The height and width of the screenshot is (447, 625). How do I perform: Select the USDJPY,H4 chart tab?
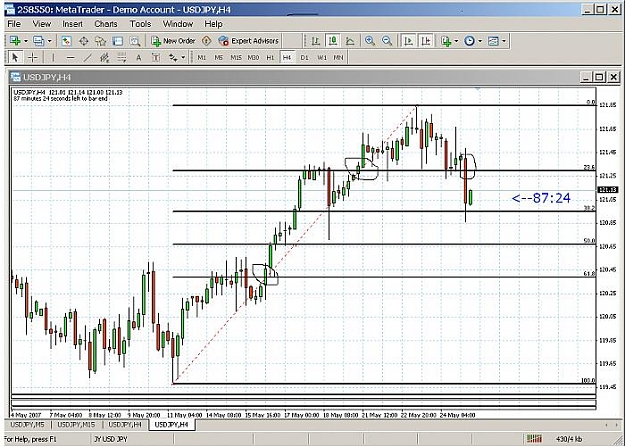(x=171, y=425)
